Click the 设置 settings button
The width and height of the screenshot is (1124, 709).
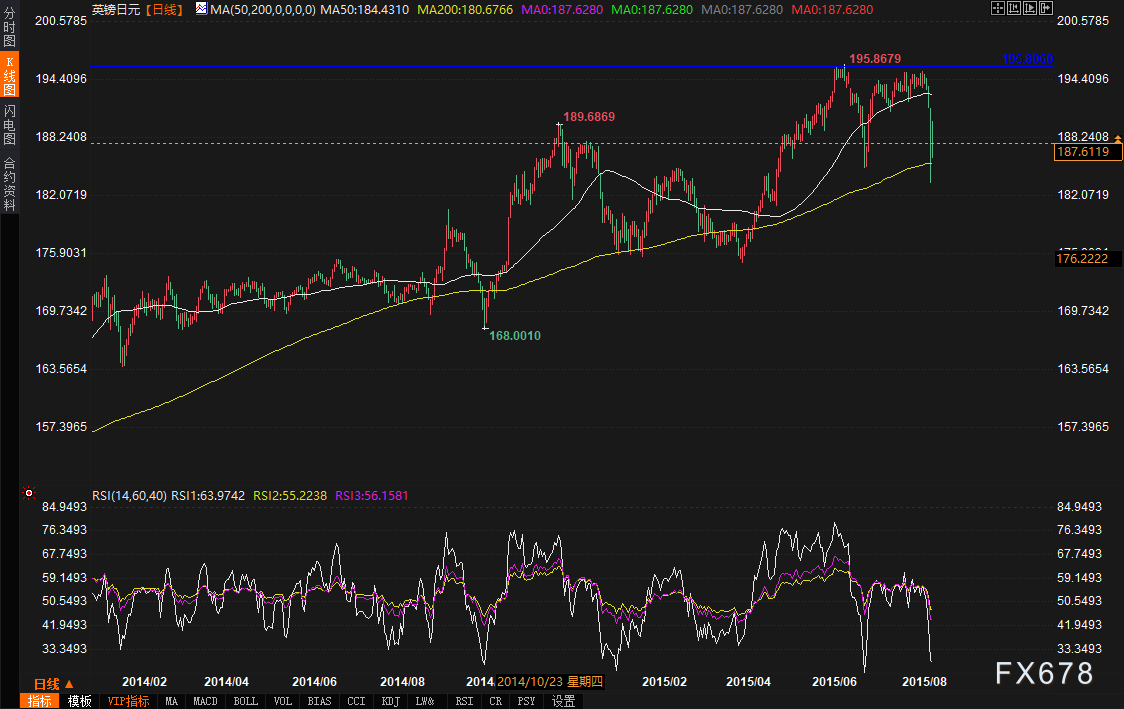point(564,701)
